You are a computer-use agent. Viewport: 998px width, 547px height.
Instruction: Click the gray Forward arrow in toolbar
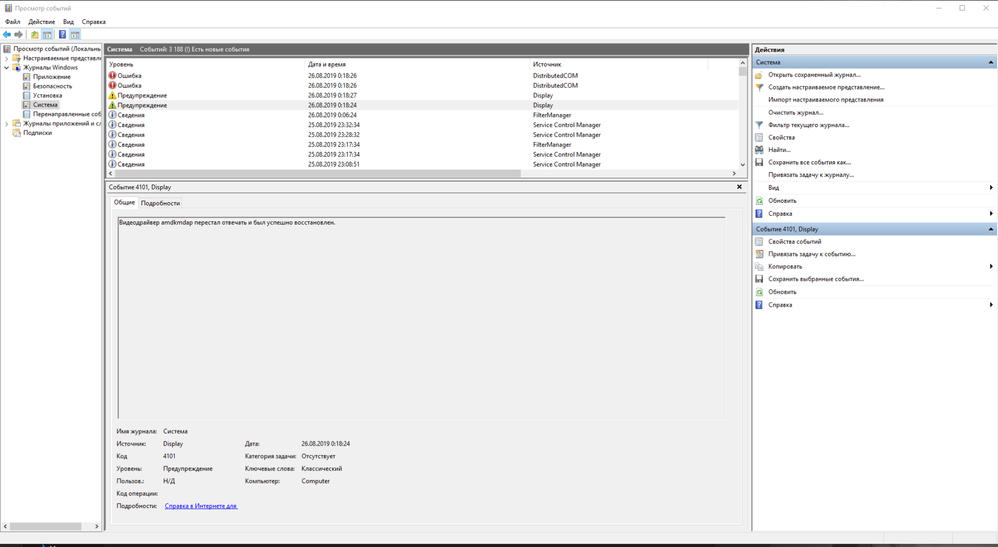[18, 34]
